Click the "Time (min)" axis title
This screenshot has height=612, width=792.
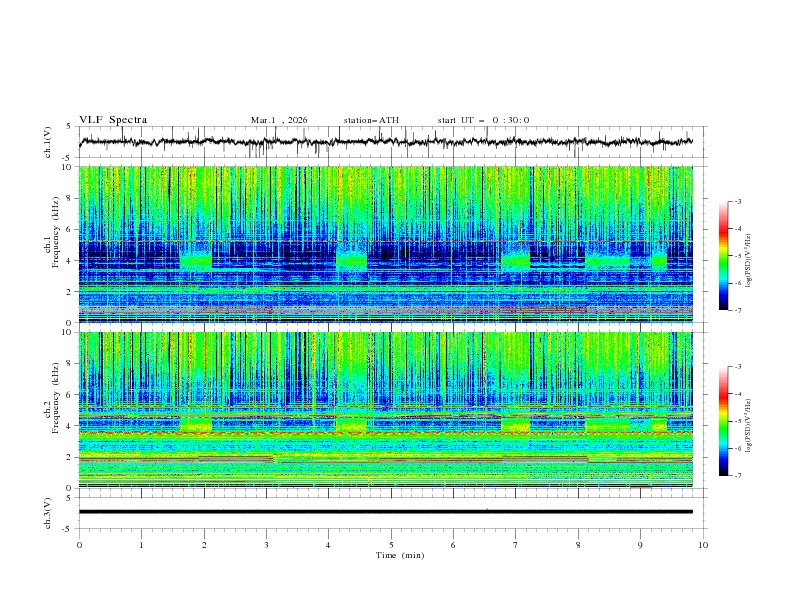400,555
